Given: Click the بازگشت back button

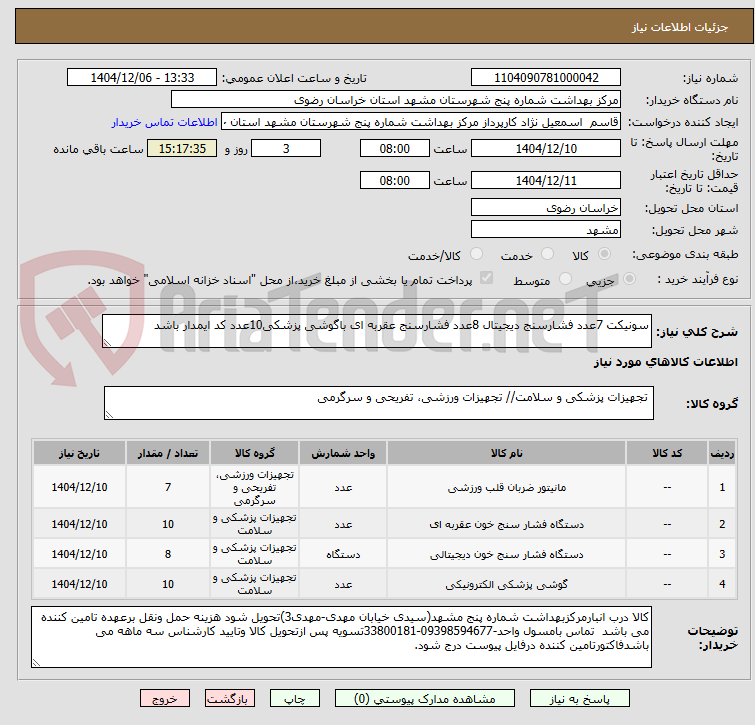Looking at the screenshot, I should coord(230,699).
